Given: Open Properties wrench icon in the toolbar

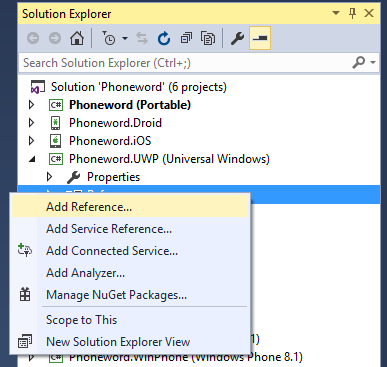Looking at the screenshot, I should [237, 38].
